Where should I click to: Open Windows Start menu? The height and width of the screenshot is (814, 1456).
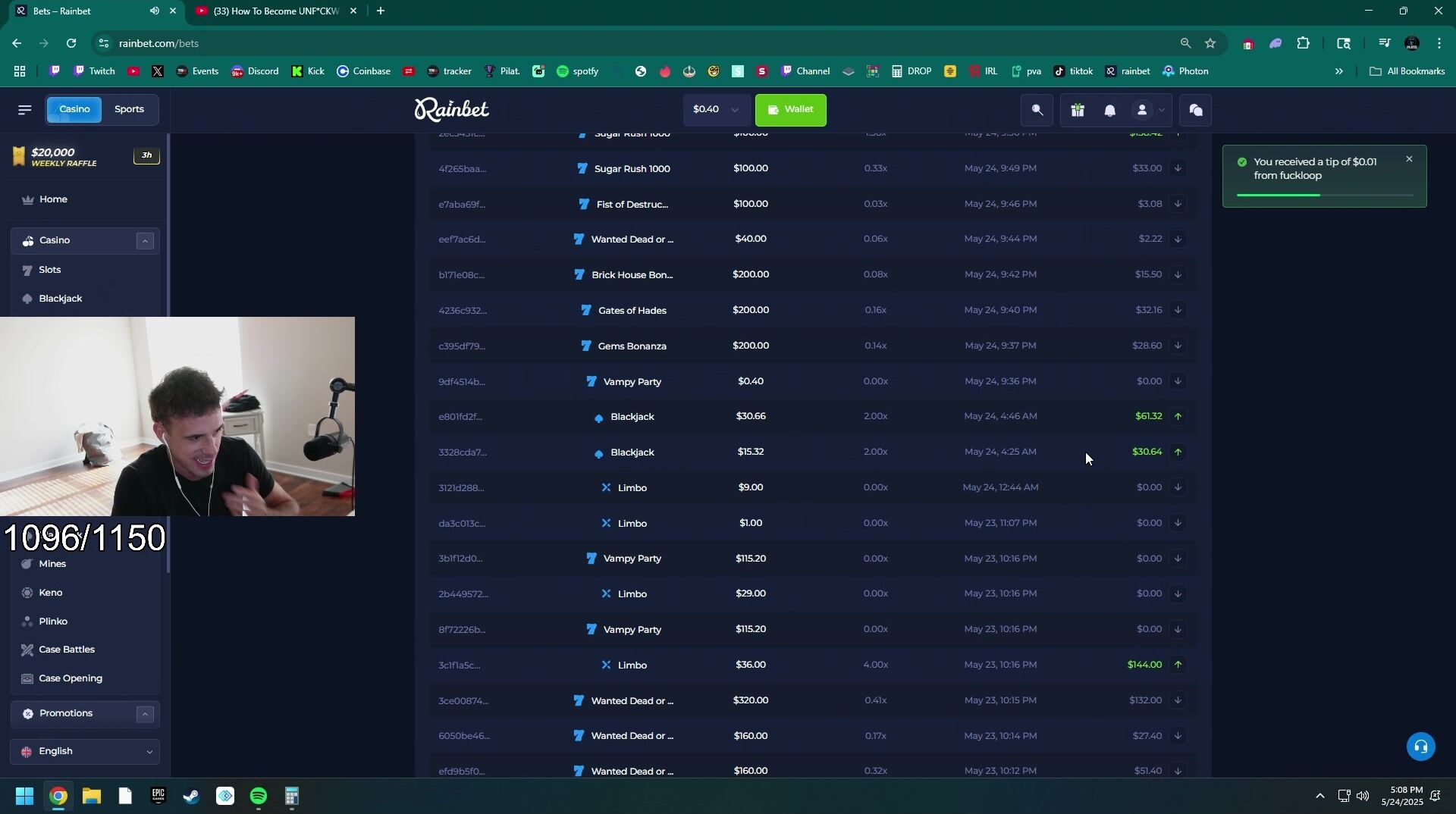24,797
